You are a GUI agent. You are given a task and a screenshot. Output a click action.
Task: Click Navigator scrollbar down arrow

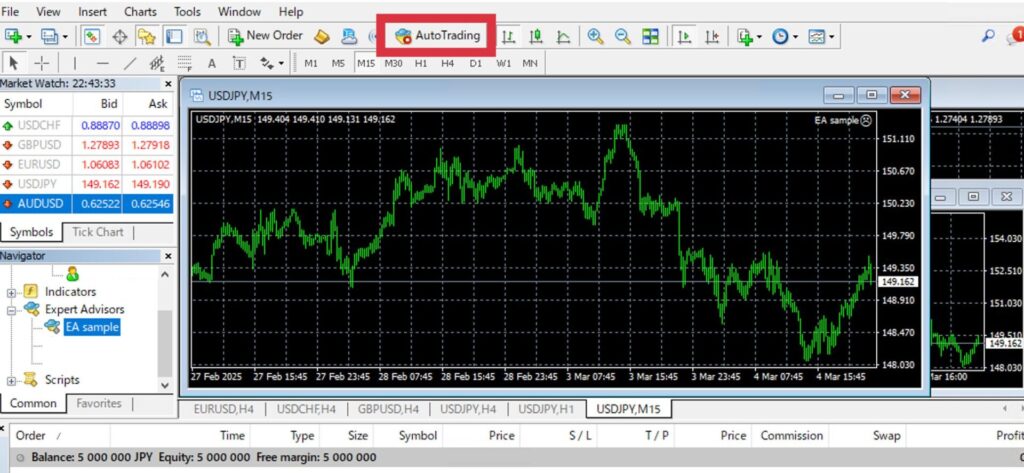point(165,386)
